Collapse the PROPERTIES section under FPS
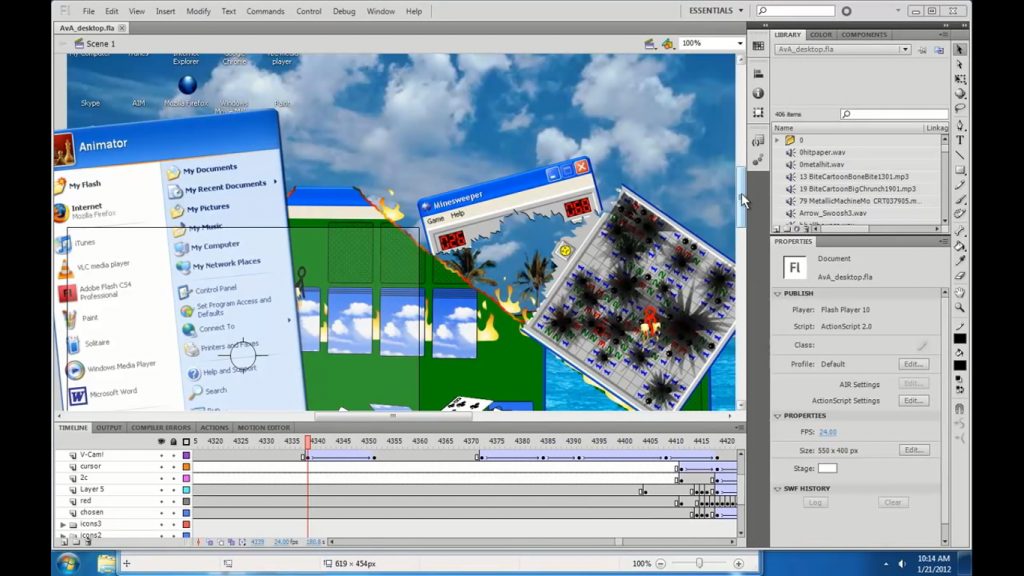The height and width of the screenshot is (576, 1024). tap(778, 416)
